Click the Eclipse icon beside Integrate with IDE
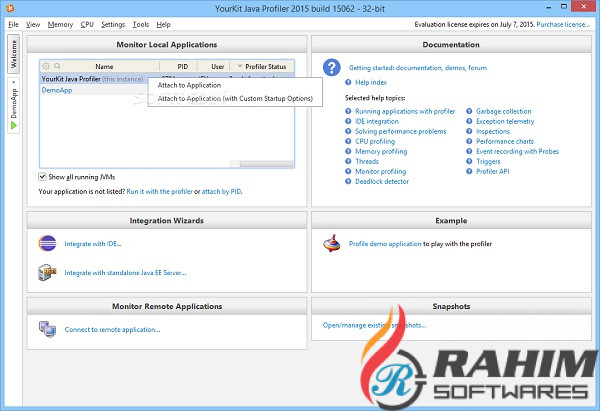This screenshot has height=411, width=600. [x=47, y=243]
